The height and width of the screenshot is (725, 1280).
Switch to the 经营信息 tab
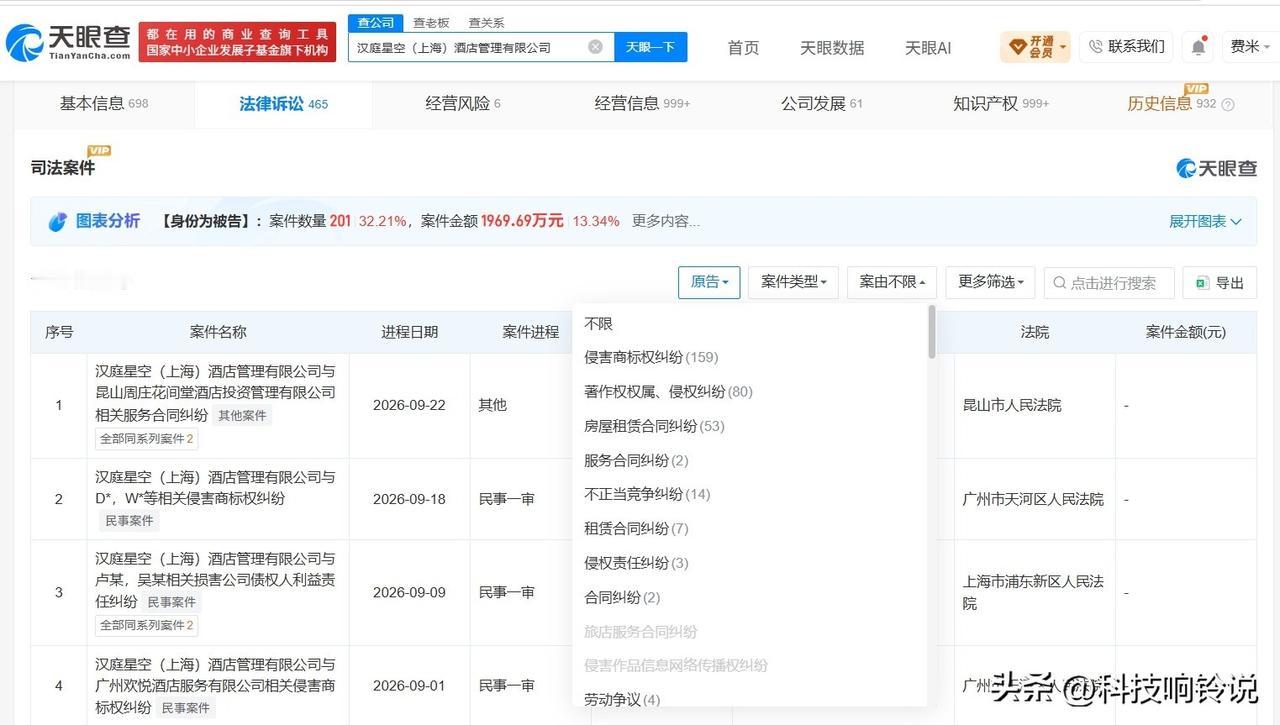tap(642, 104)
